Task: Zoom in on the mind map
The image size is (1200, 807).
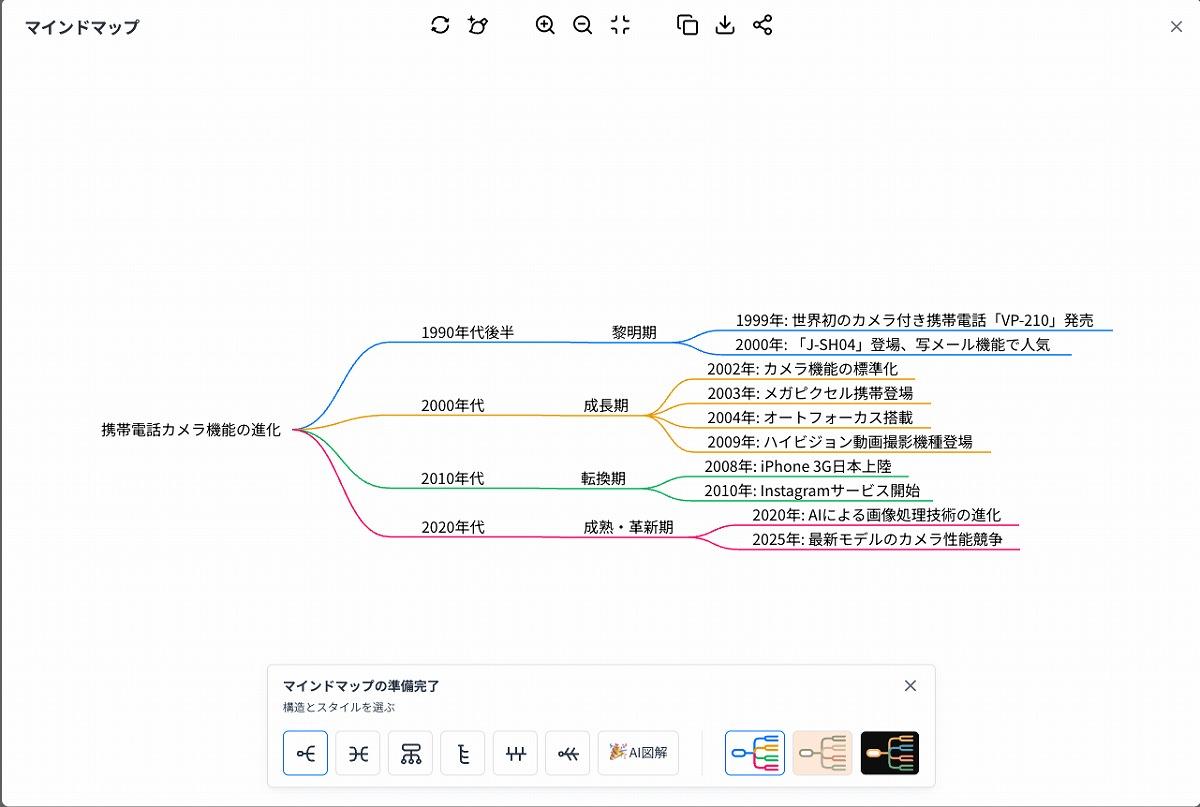Action: tap(545, 26)
